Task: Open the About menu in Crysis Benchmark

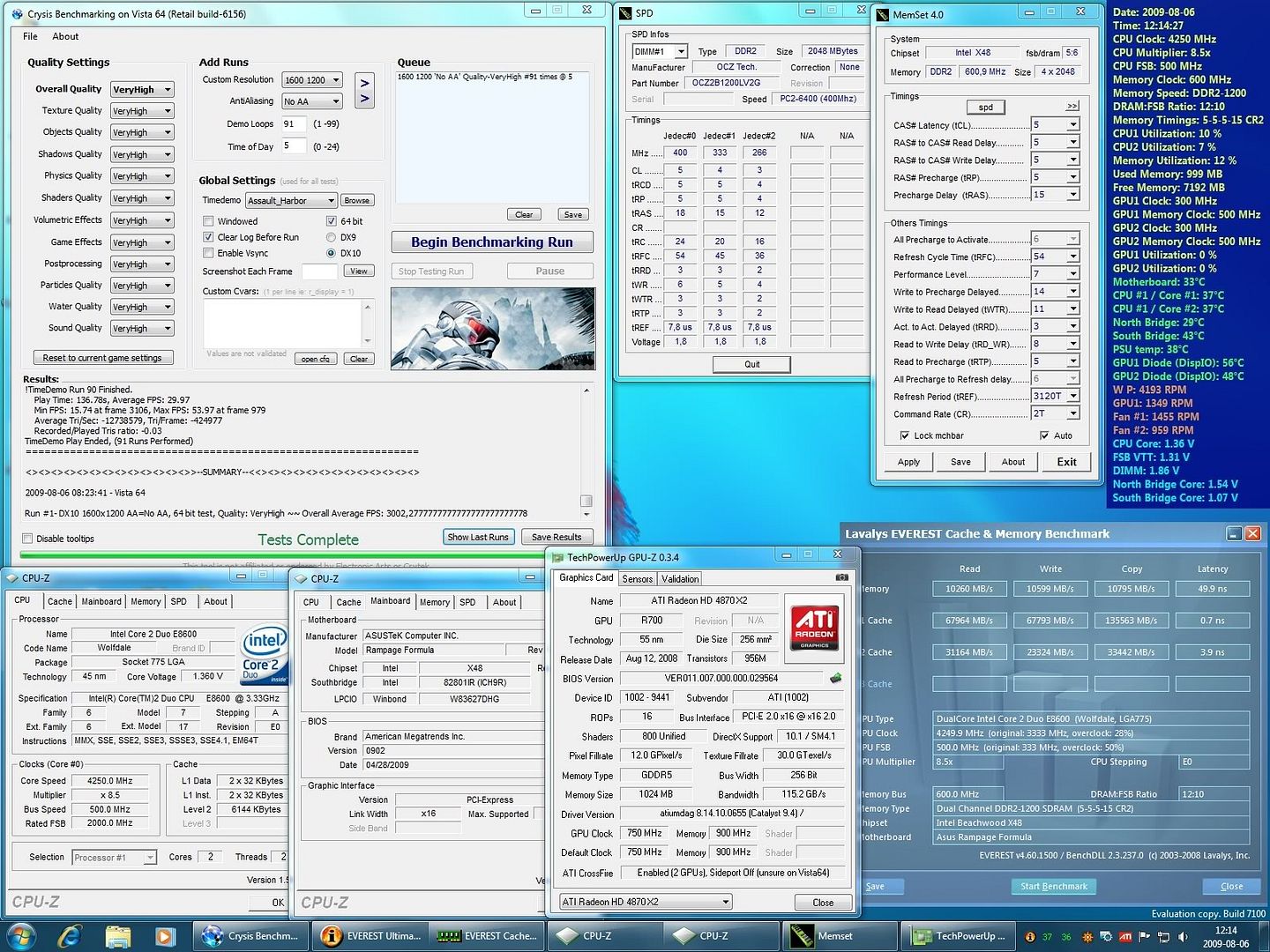Action: click(65, 36)
